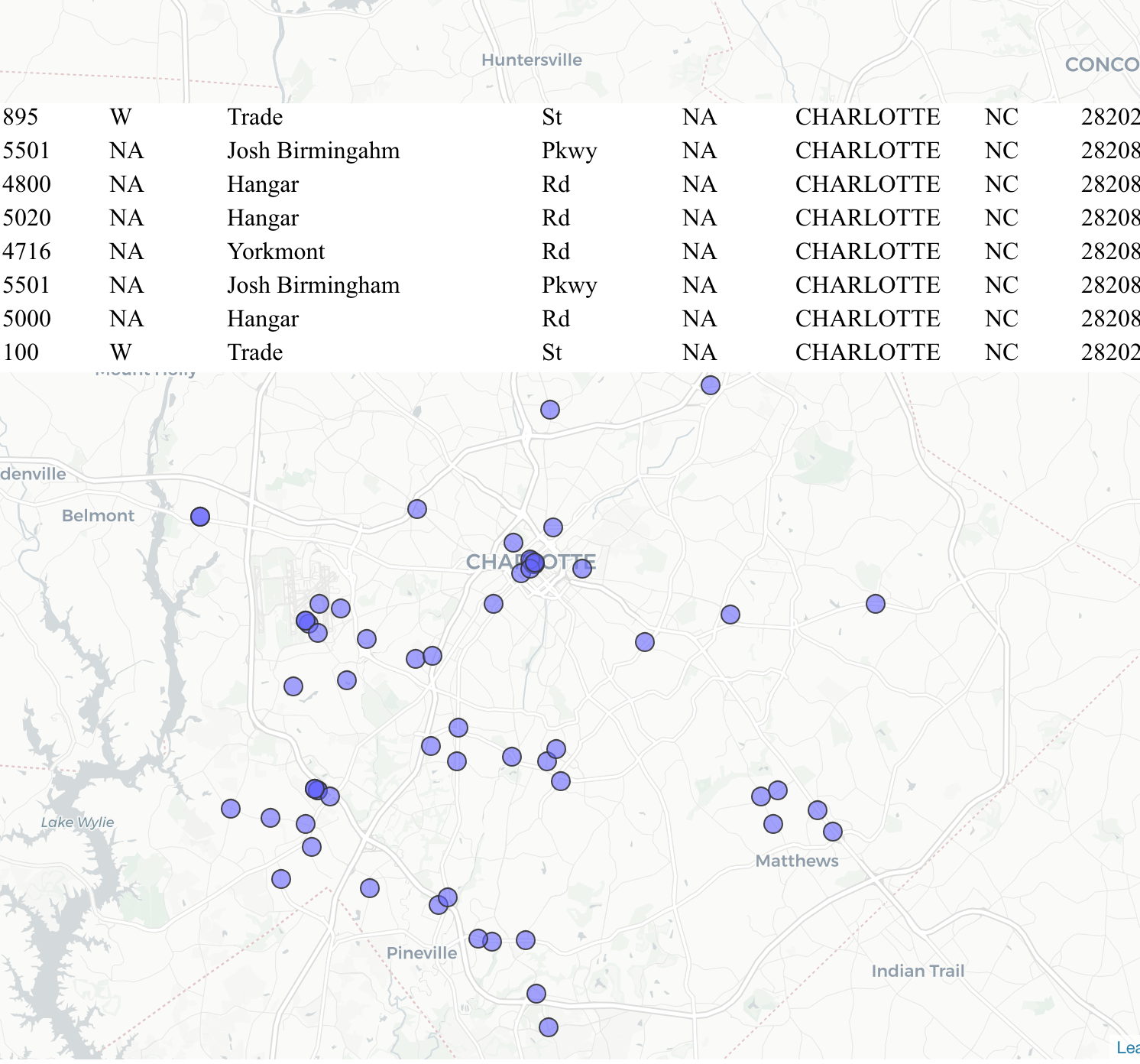1140x1064 pixels.
Task: Click the Pineville map label
Action: (422, 953)
